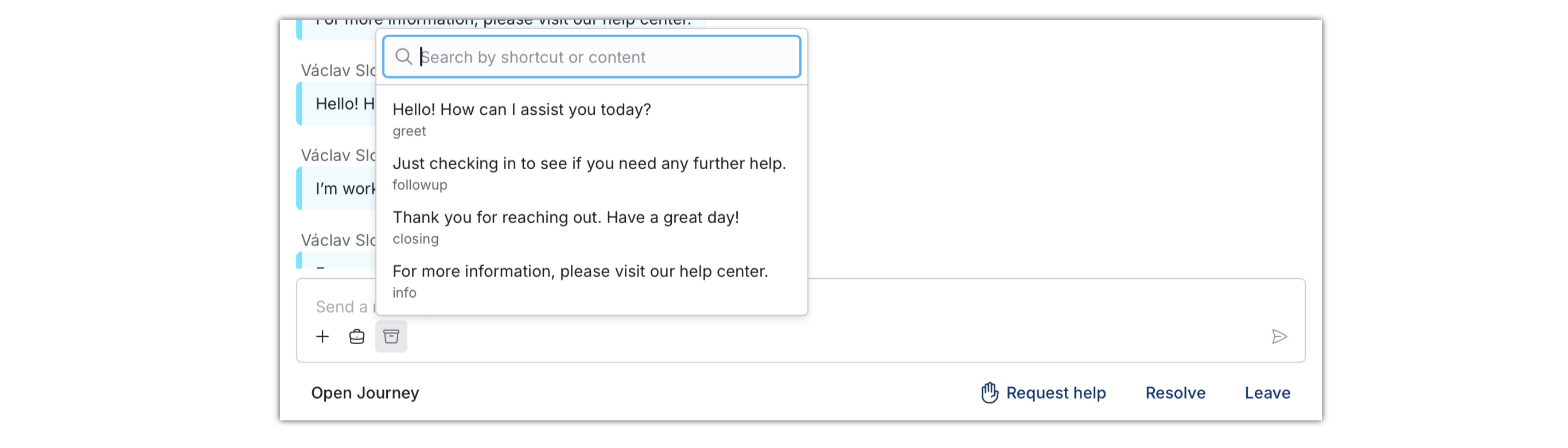Image resolution: width=1568 pixels, height=448 pixels.
Task: Click the Request help button
Action: (x=1043, y=392)
